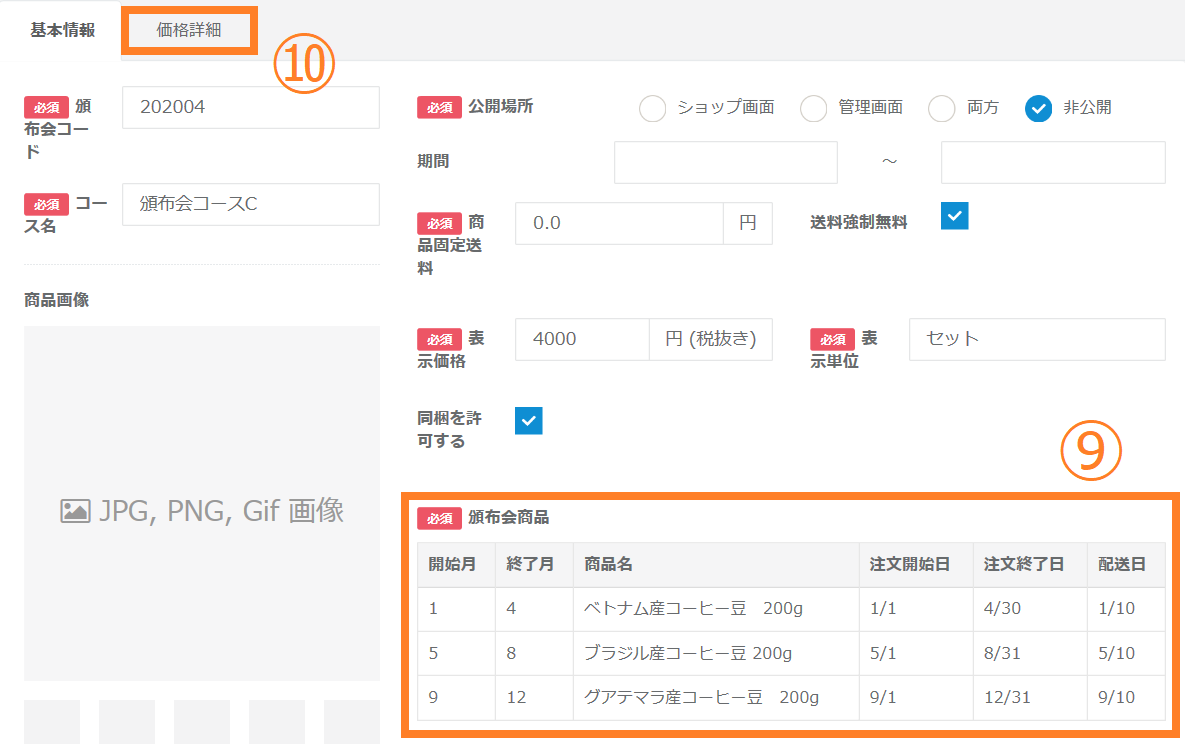Screen dimensions: 1185x744
Task: Select the ベトナム産コーヒー豆 200g row
Action: tap(791, 609)
